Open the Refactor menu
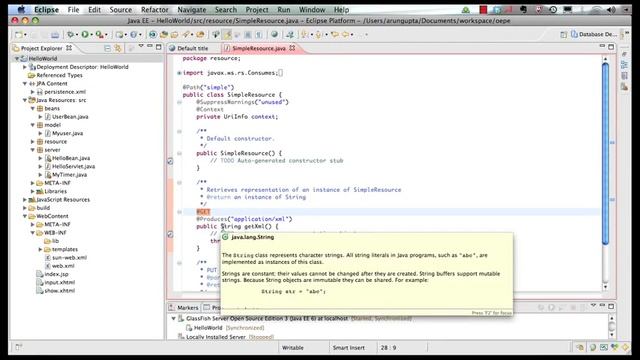Image resolution: width=640 pixels, height=360 pixels. pyautogui.click(x=154, y=9)
